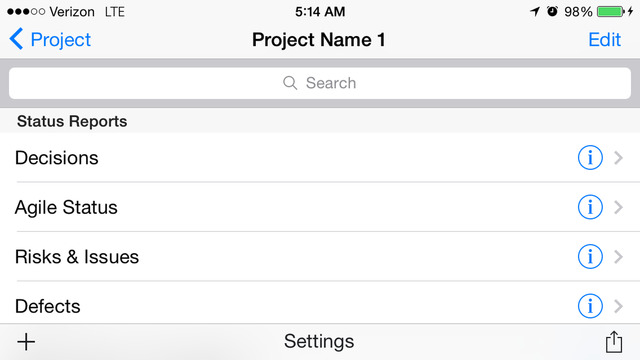Tap the battery indicator in status bar
This screenshot has height=360, width=640.
tap(611, 11)
